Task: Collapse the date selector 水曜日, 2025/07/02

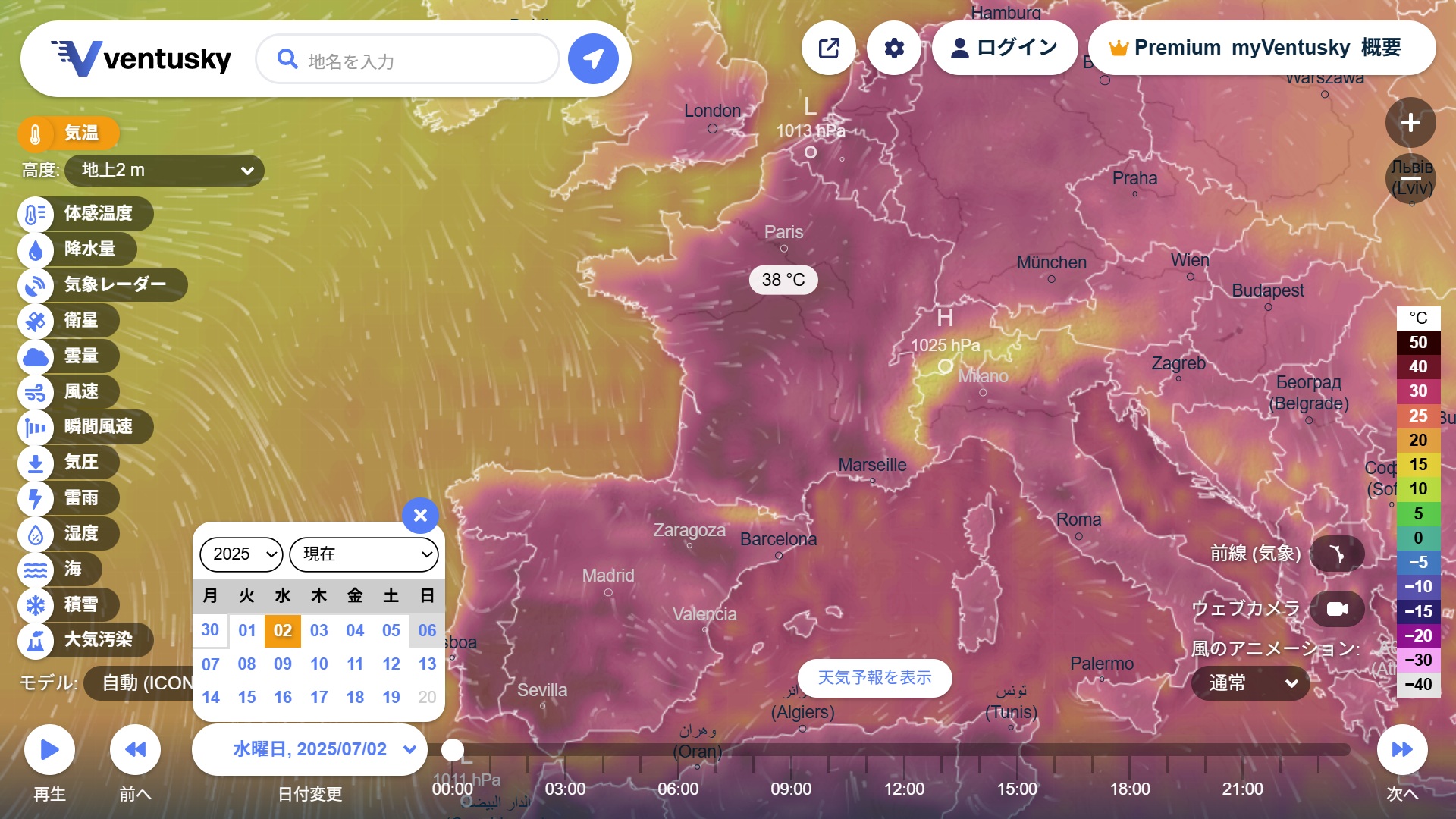Action: coord(310,750)
